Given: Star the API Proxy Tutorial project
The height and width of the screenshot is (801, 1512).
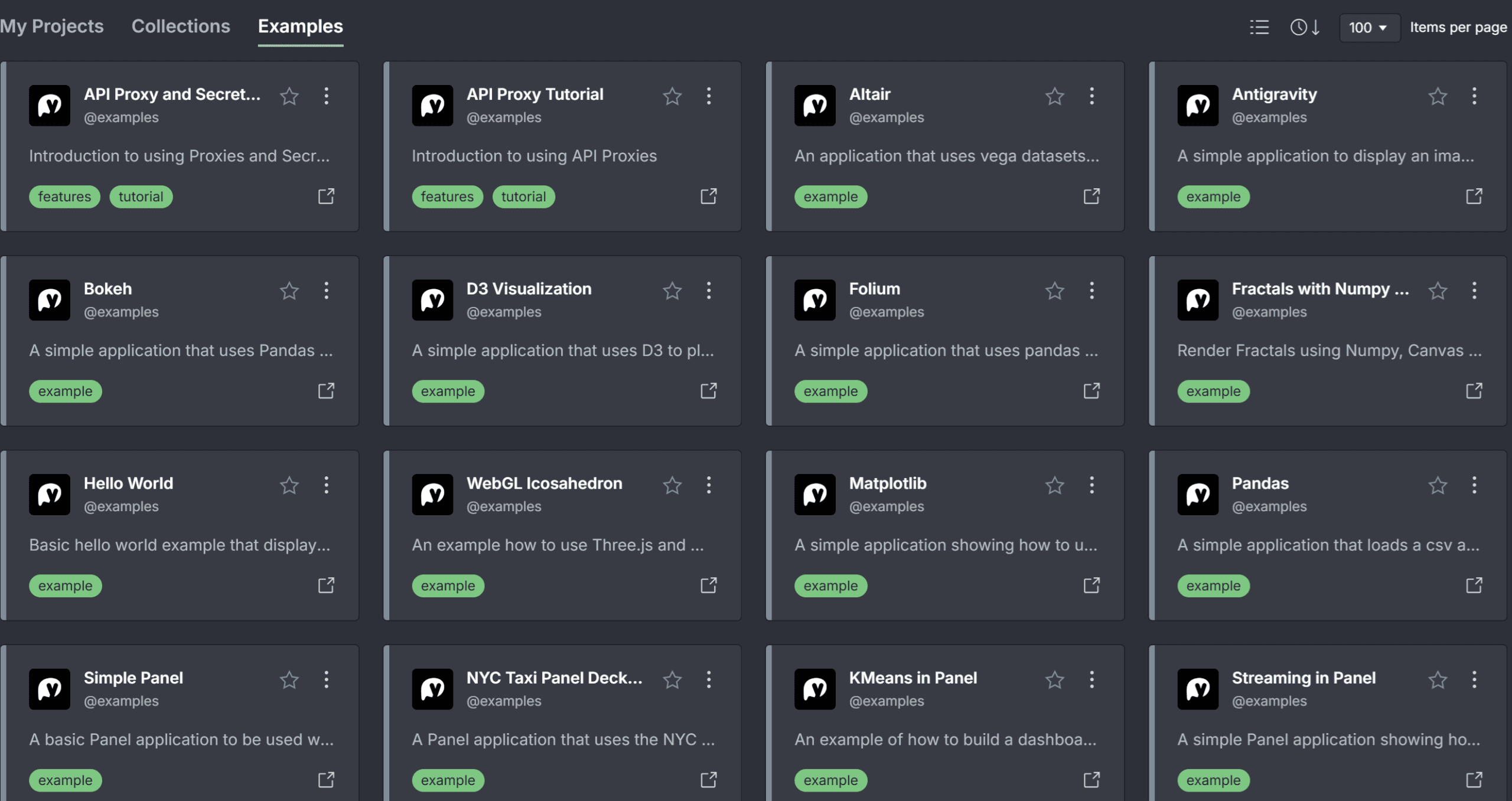Looking at the screenshot, I should [x=672, y=96].
